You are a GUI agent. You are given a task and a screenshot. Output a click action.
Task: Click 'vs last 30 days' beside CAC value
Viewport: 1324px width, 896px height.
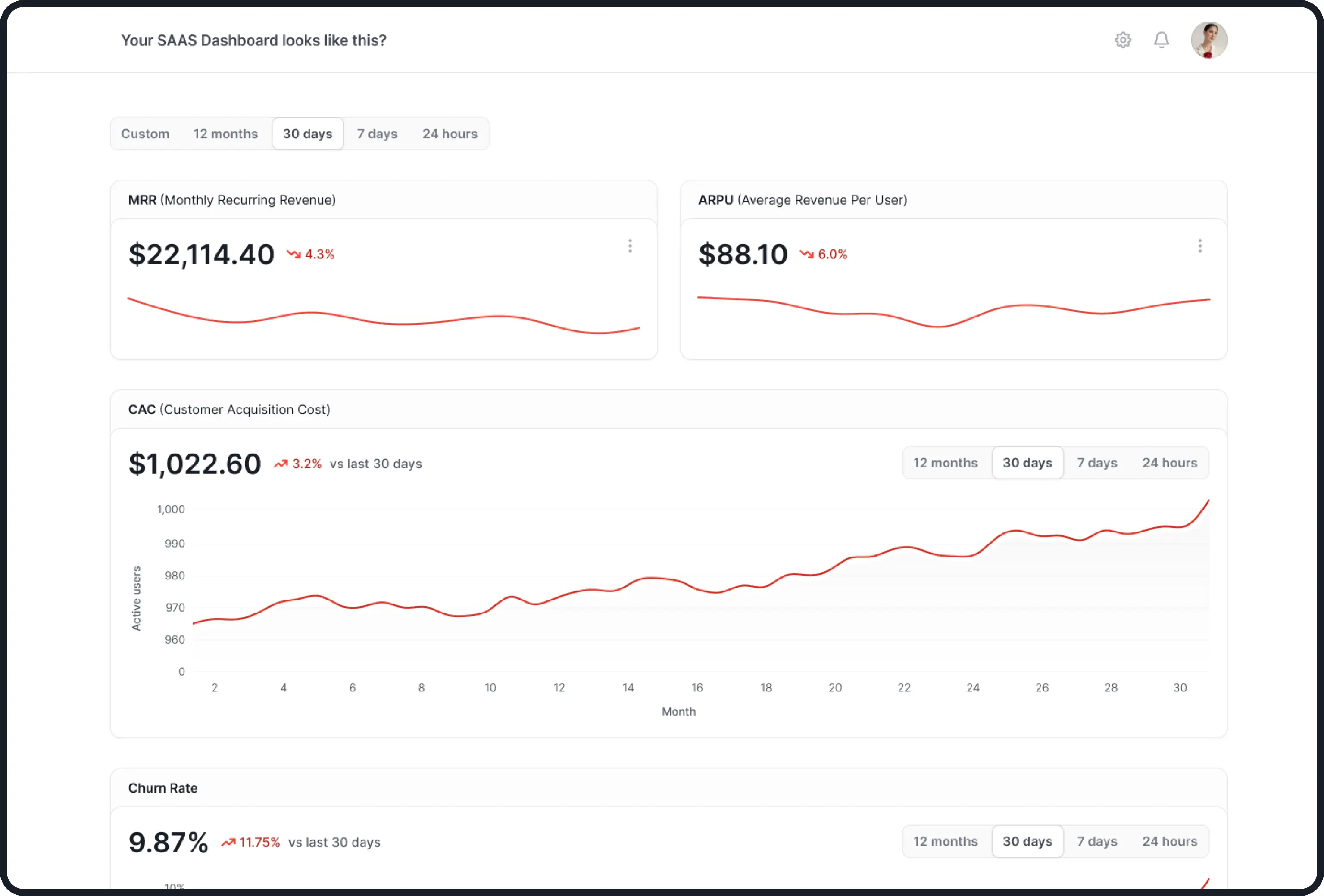[376, 464]
